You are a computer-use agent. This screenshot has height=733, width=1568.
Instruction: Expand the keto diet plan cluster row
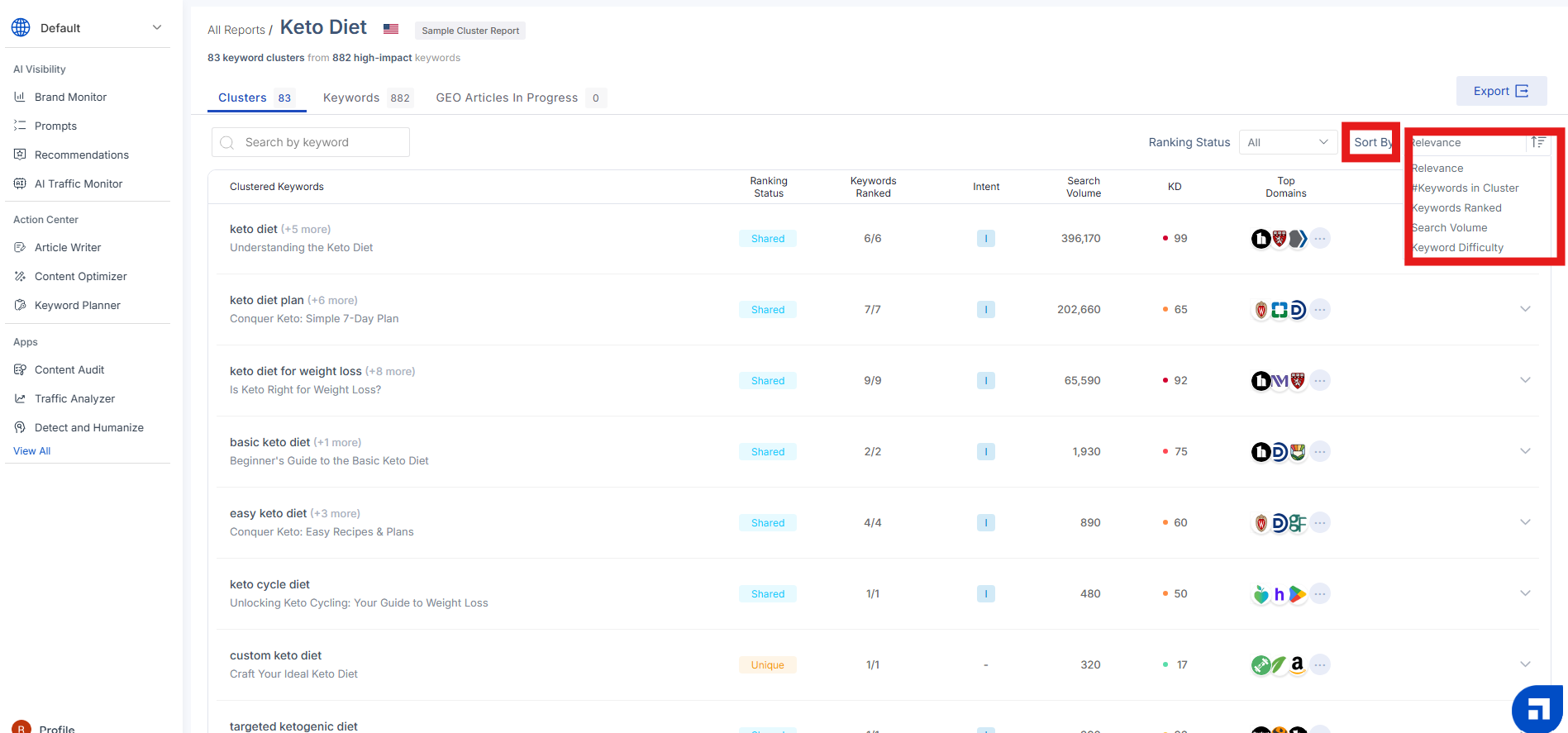(1525, 309)
